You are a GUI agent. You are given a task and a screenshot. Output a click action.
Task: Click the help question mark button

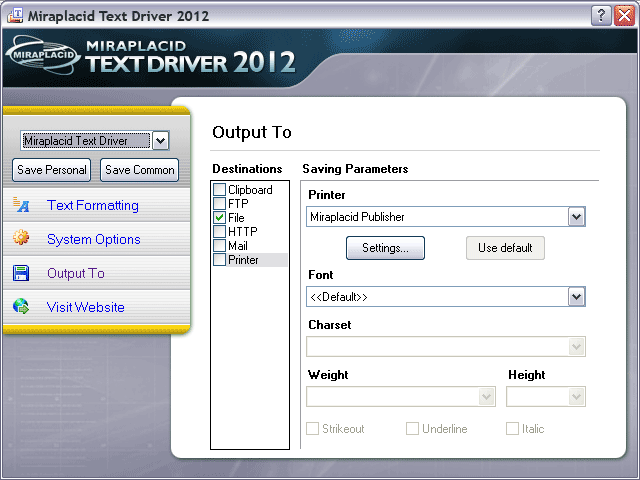[x=601, y=16]
